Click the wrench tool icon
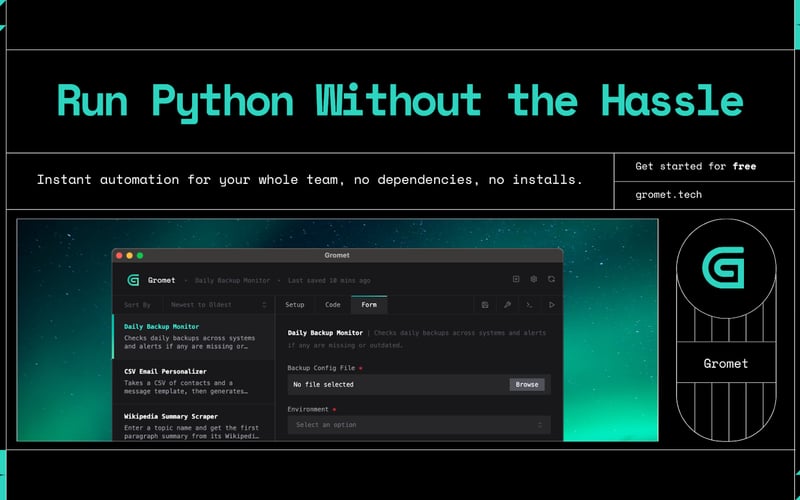The width and height of the screenshot is (800, 500). [x=507, y=304]
